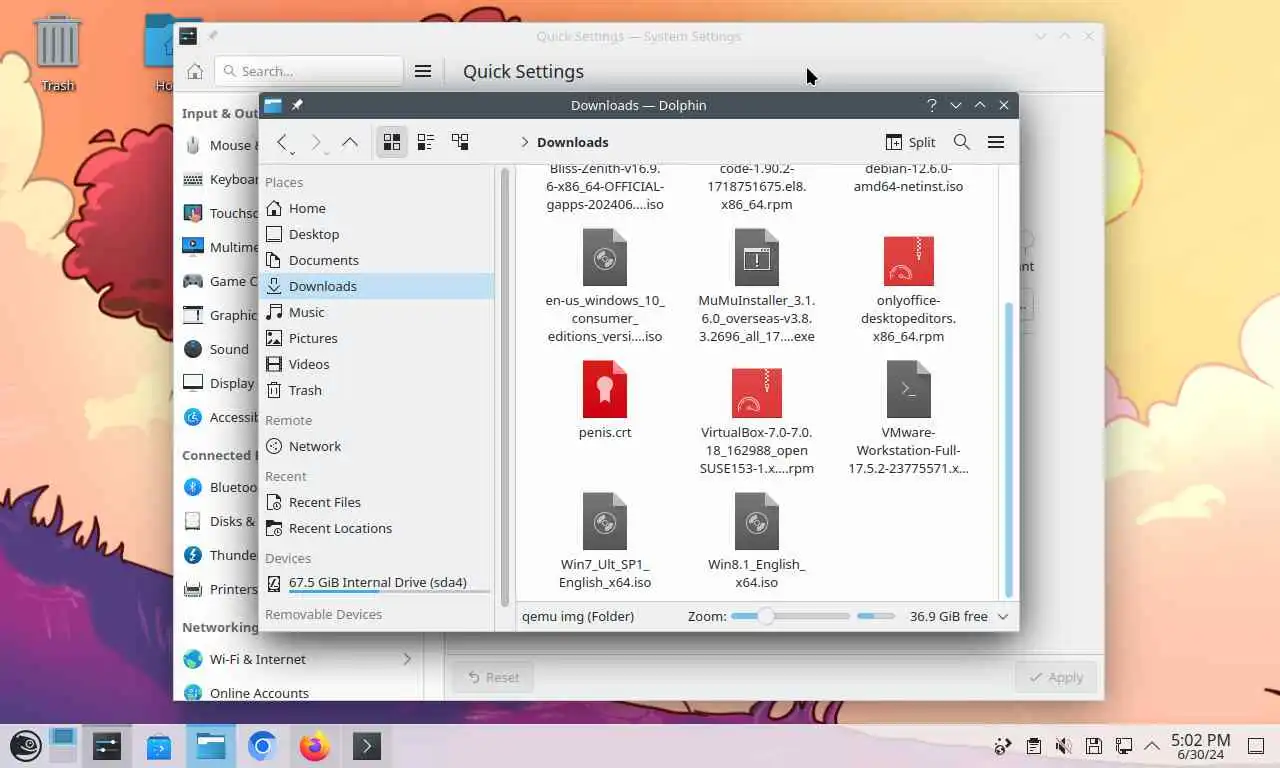
Task: Toggle the pin icon in Dolphin's title bar
Action: click(297, 105)
